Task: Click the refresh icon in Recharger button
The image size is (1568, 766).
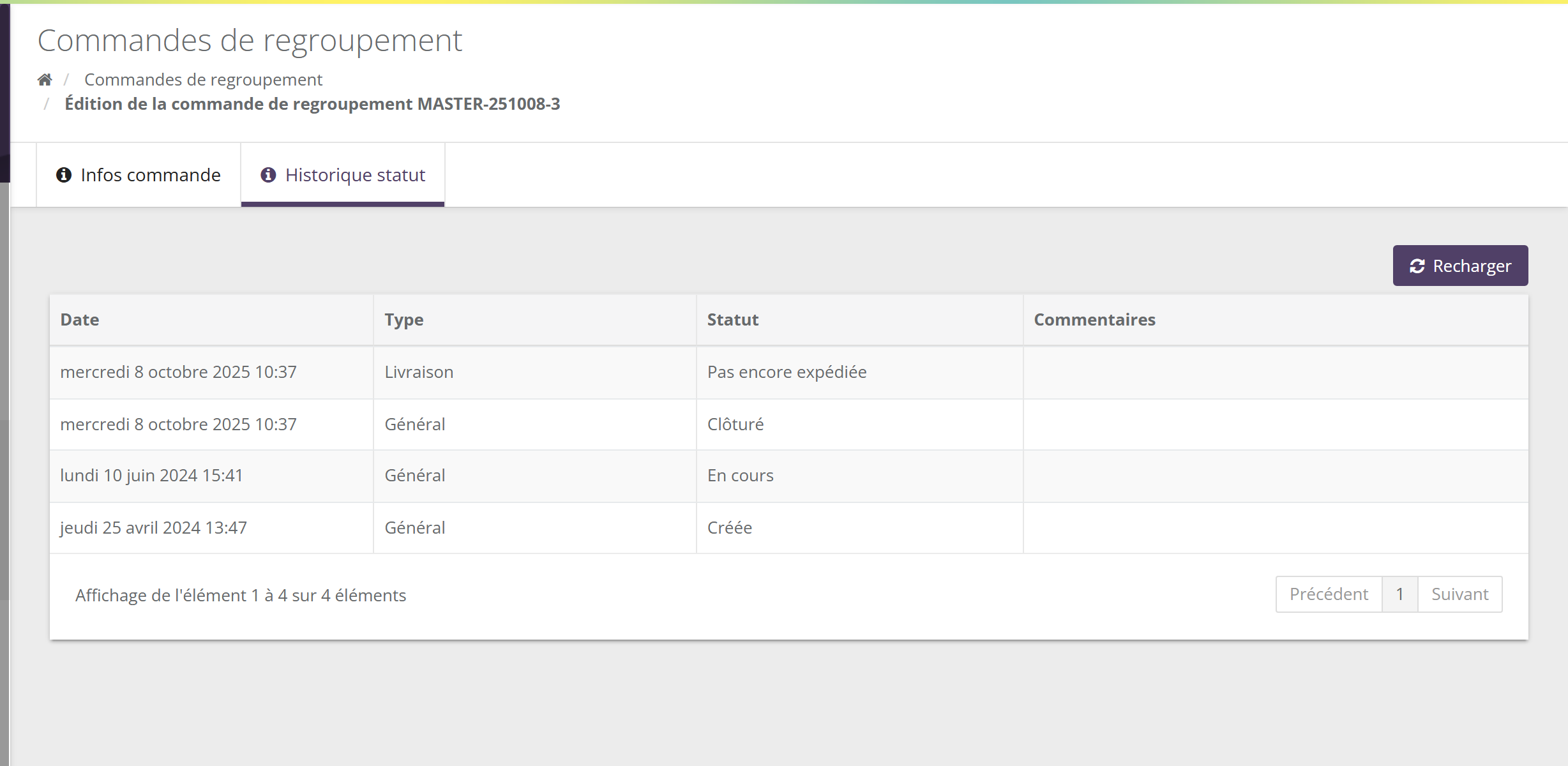Action: (1417, 266)
